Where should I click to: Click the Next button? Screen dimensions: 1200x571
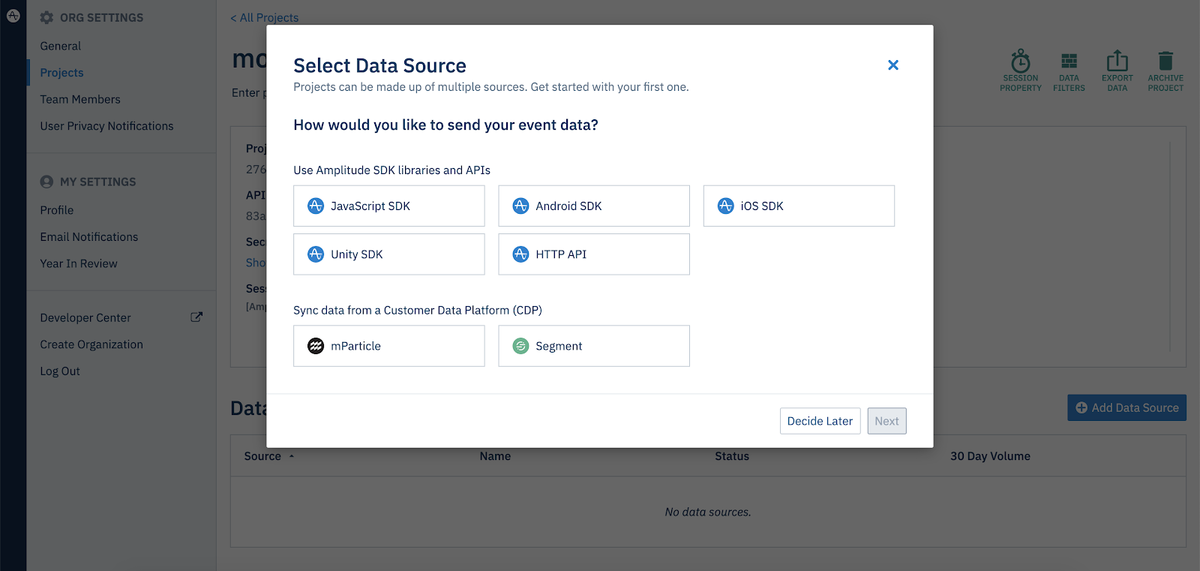(x=887, y=421)
